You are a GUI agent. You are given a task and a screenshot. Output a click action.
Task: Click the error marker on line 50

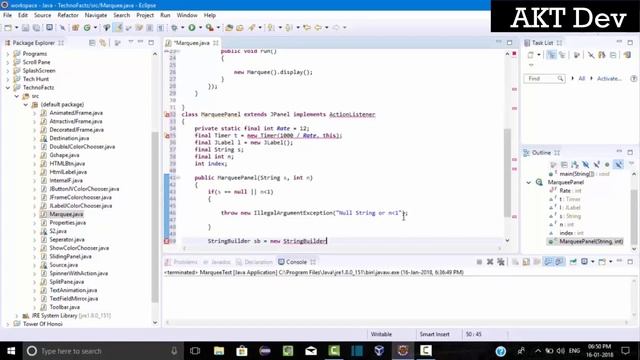167,241
